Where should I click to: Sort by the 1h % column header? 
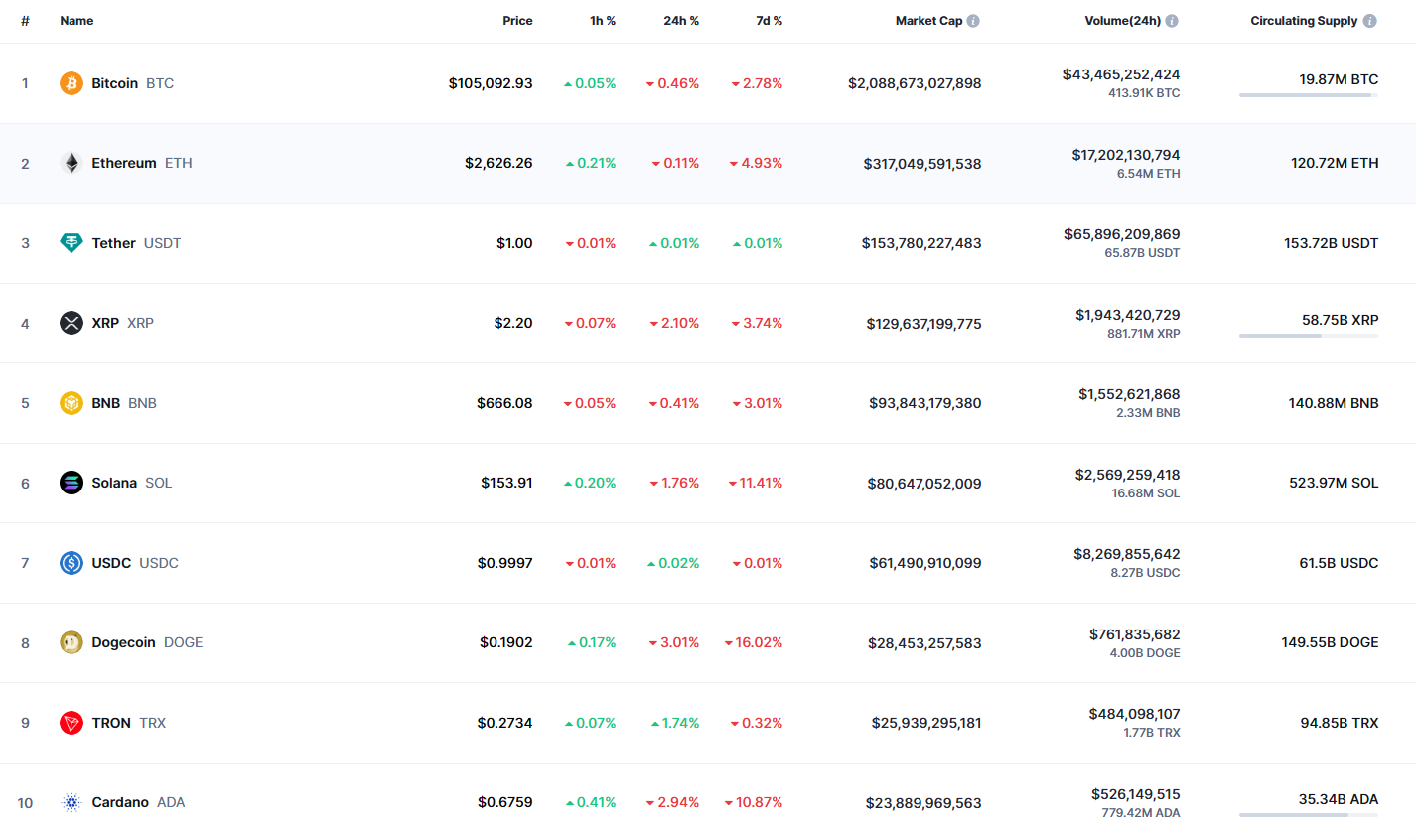[603, 21]
